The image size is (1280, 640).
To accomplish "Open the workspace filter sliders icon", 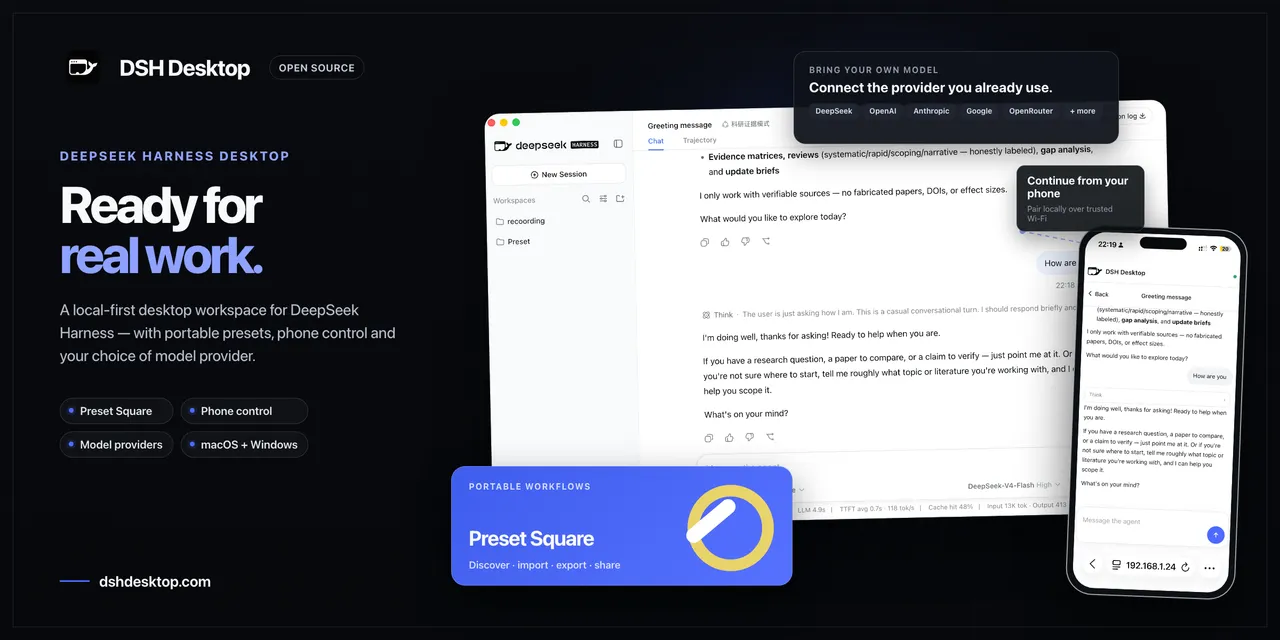I will click(603, 199).
